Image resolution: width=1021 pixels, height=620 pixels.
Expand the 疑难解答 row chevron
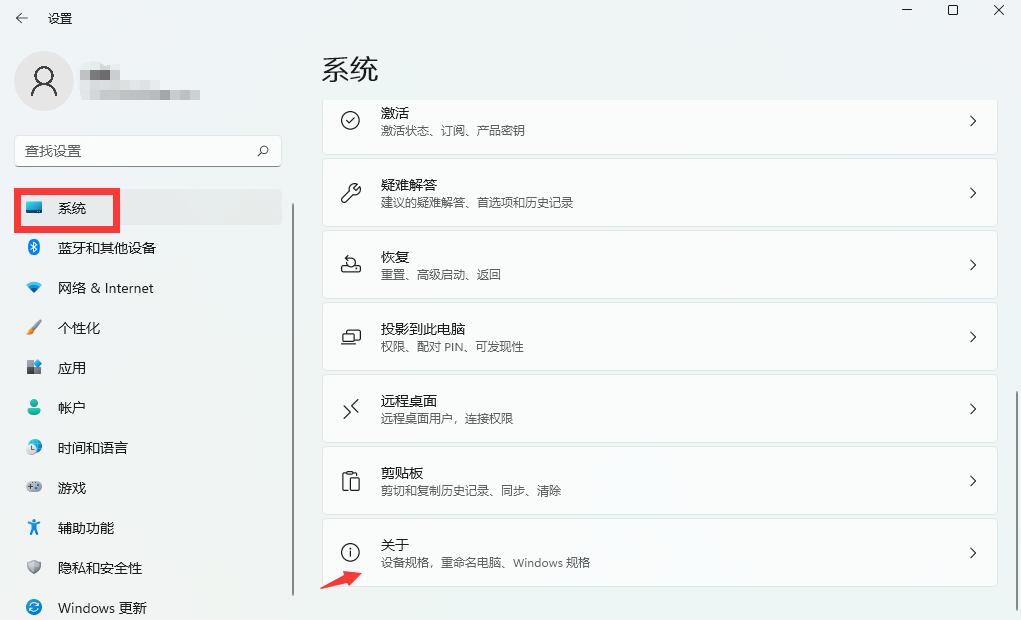[973, 193]
